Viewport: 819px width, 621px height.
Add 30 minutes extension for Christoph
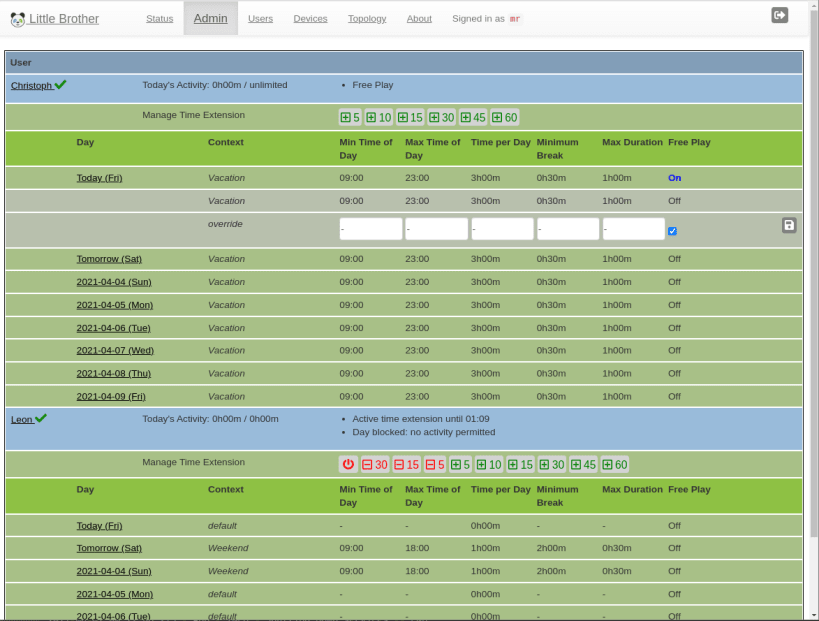tap(441, 118)
